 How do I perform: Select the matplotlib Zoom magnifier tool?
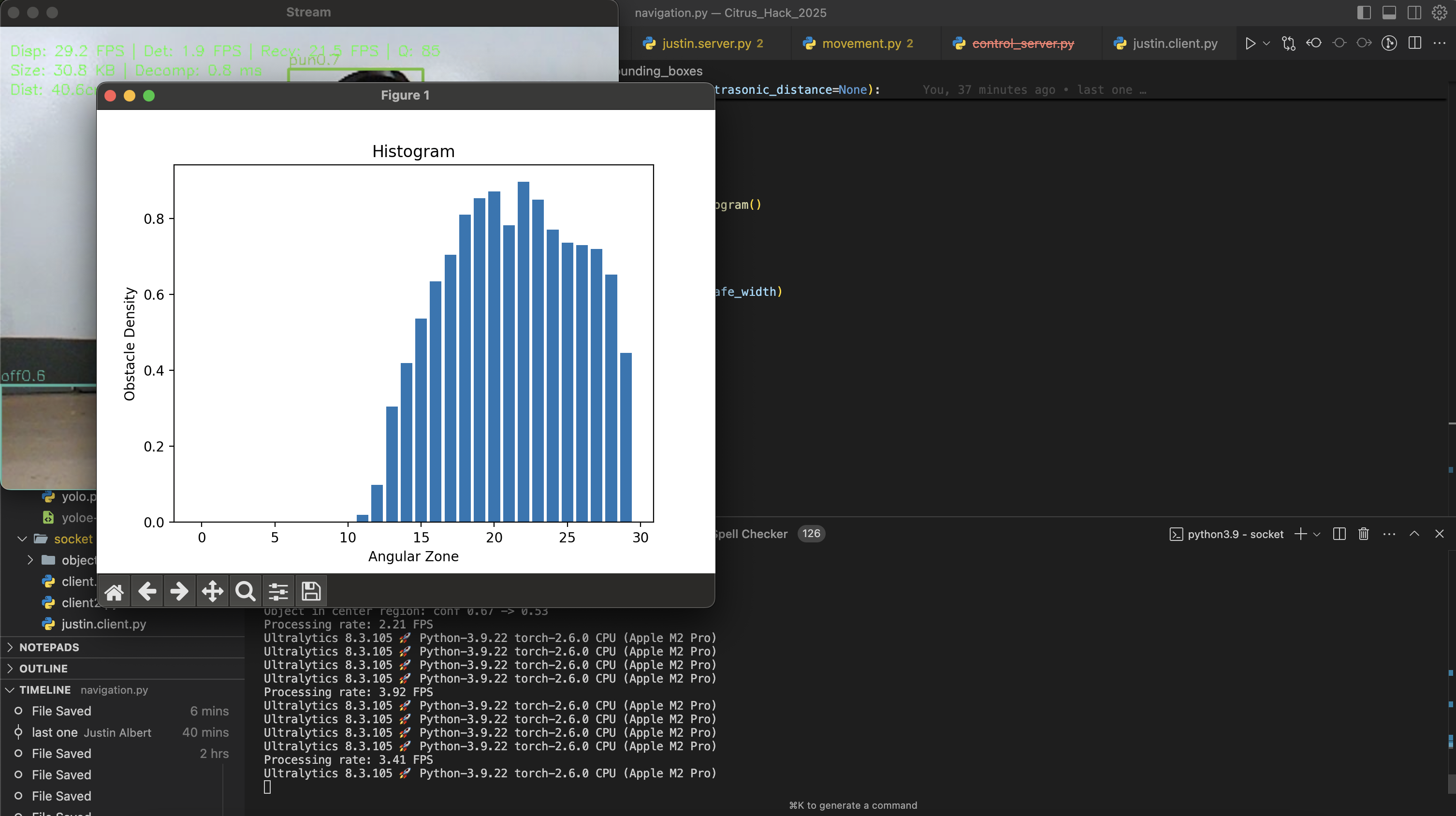(x=245, y=592)
